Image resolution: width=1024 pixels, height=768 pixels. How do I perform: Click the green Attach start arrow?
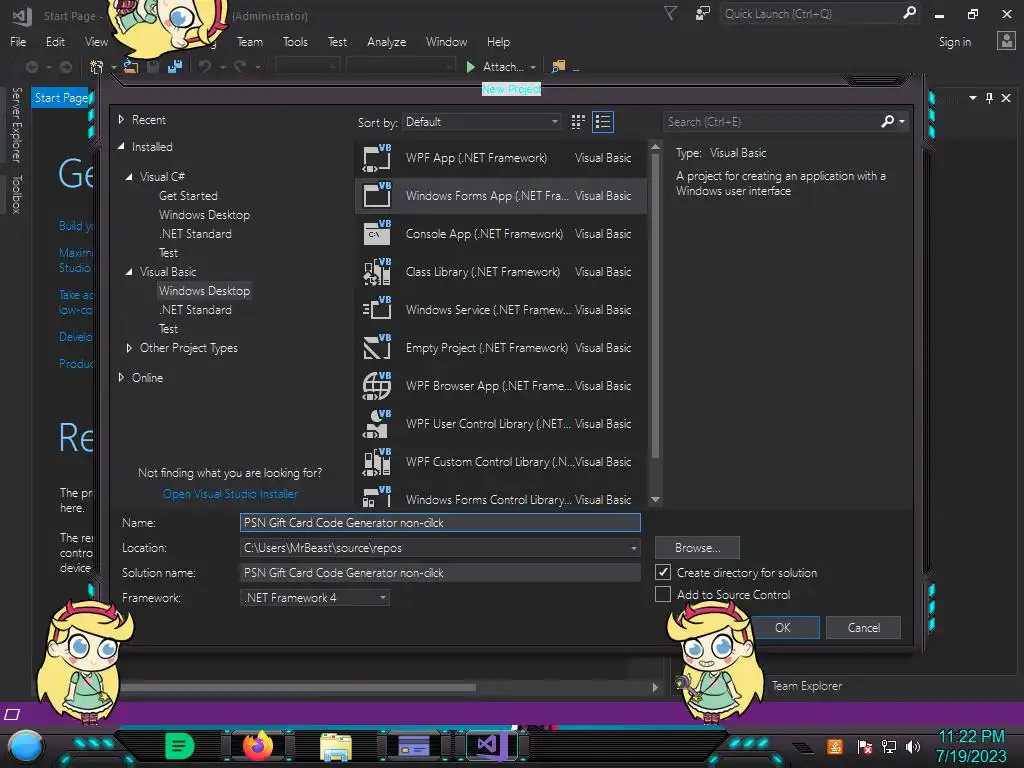(x=471, y=67)
